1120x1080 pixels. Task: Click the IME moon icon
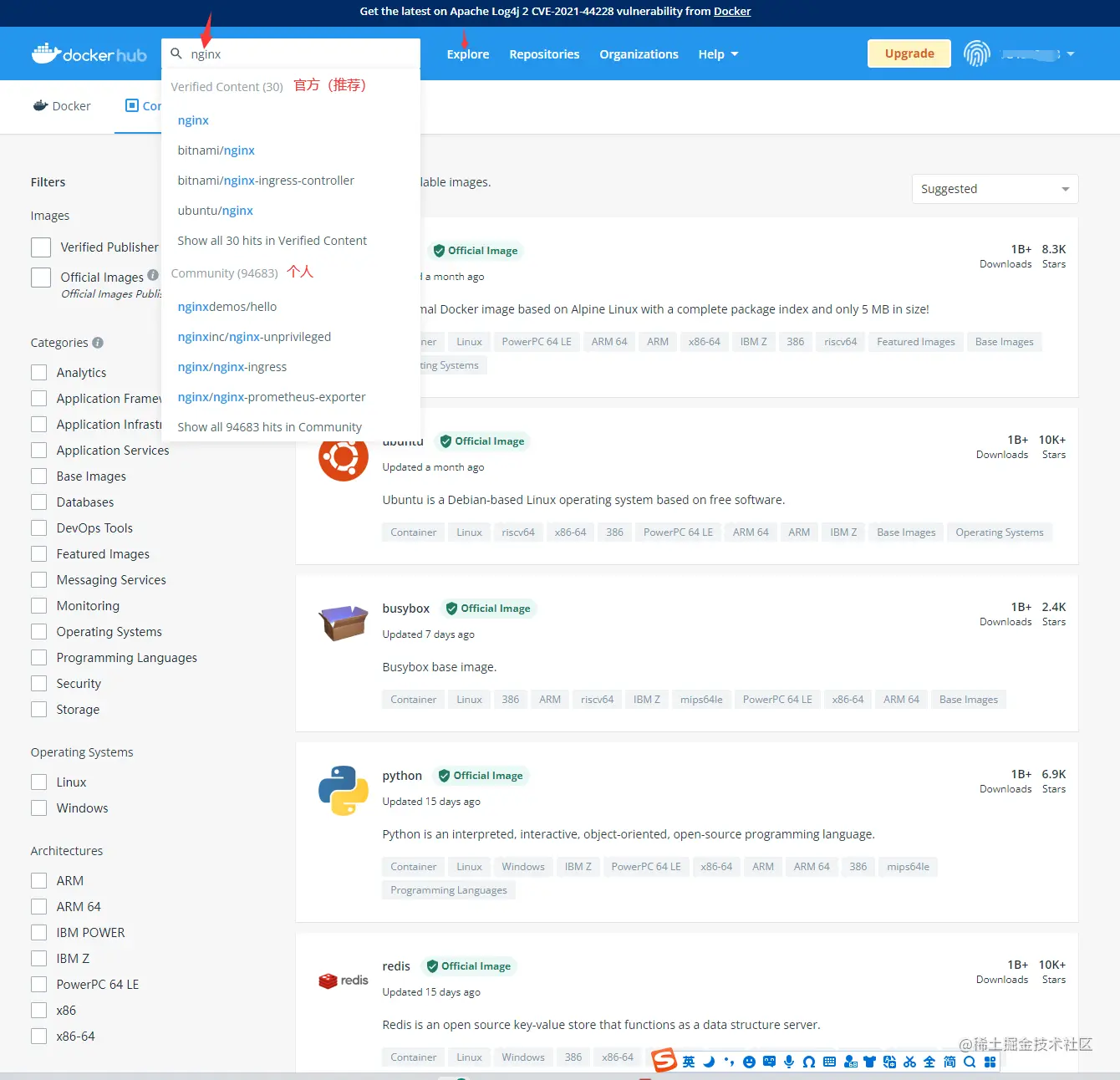coord(709,1062)
